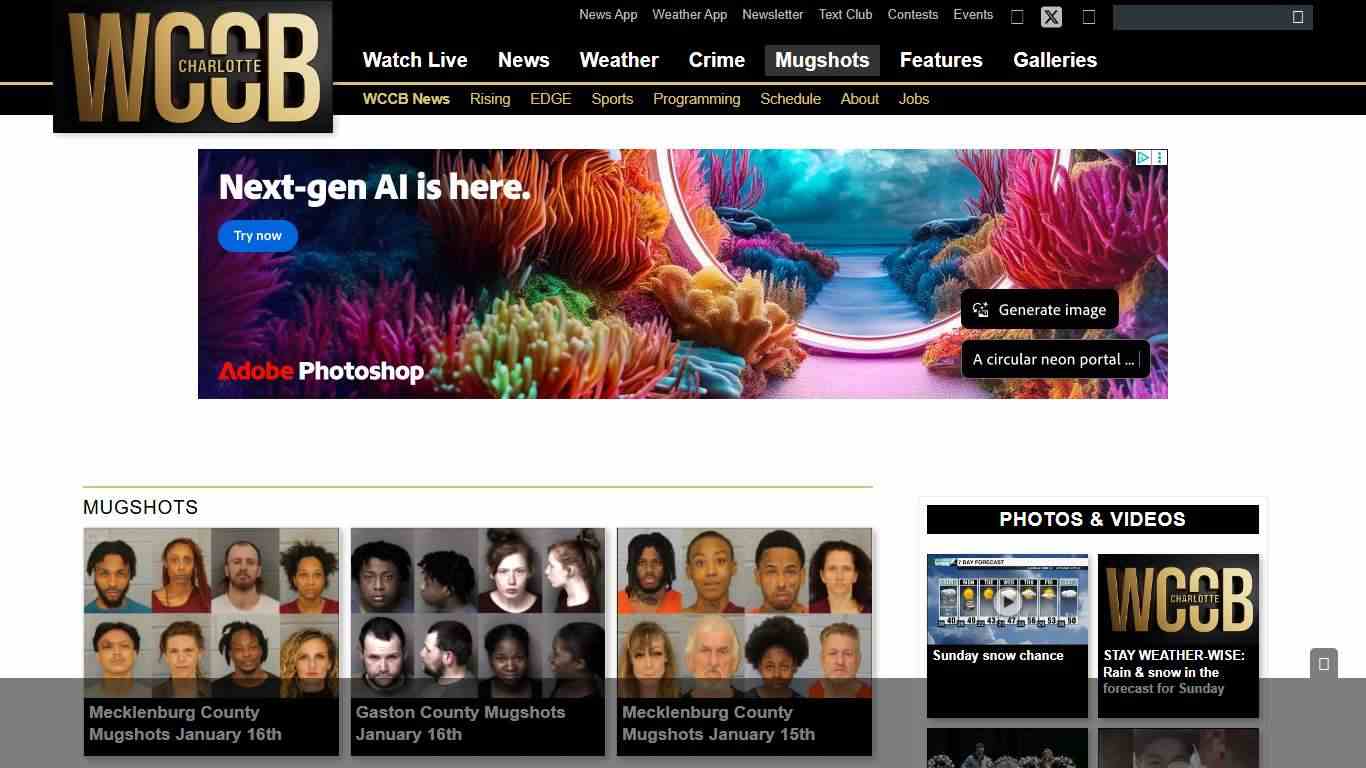The height and width of the screenshot is (768, 1366).
Task: Open the Crime navigation item
Action: (x=716, y=60)
